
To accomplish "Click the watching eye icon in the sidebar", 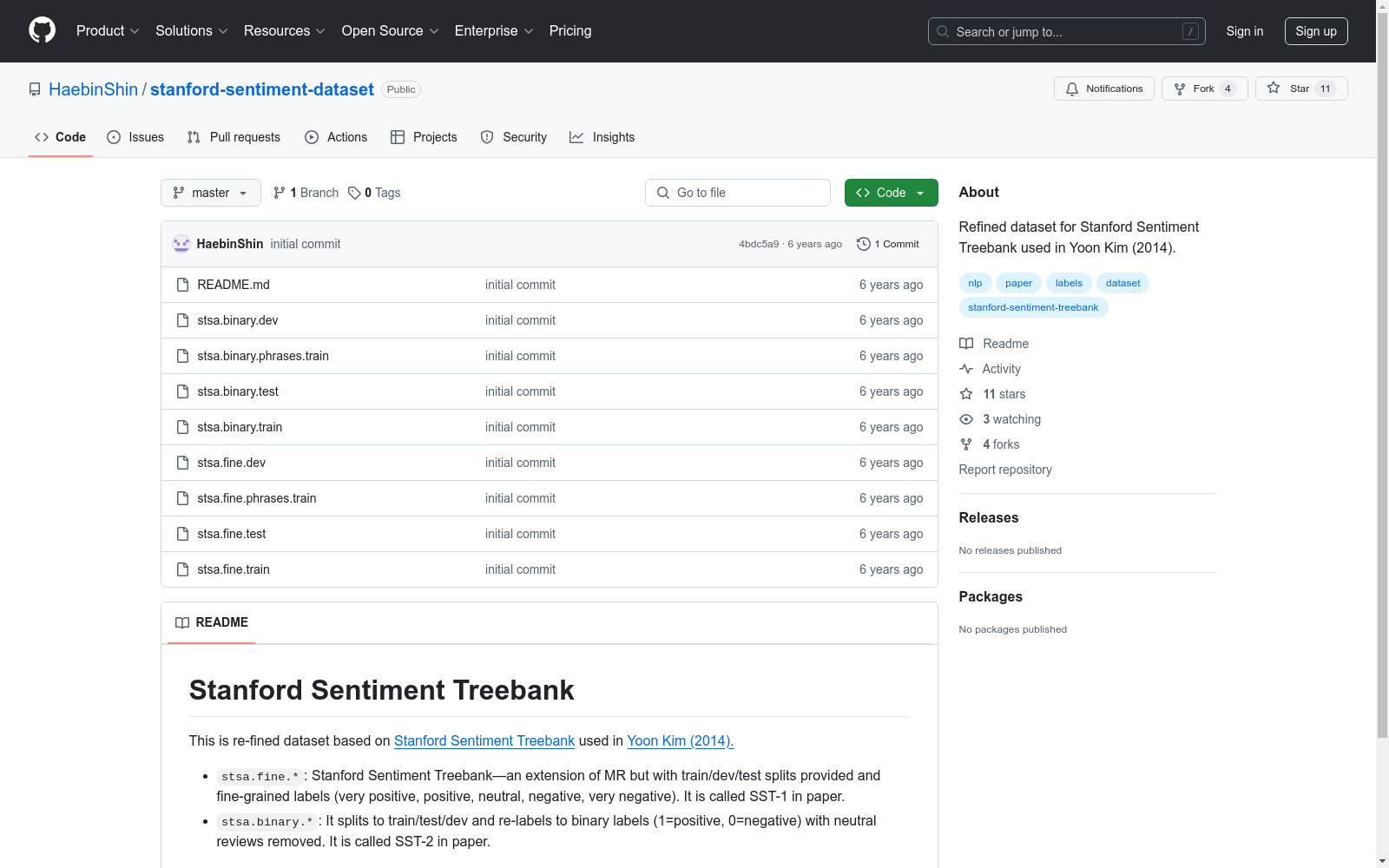I will (965, 419).
